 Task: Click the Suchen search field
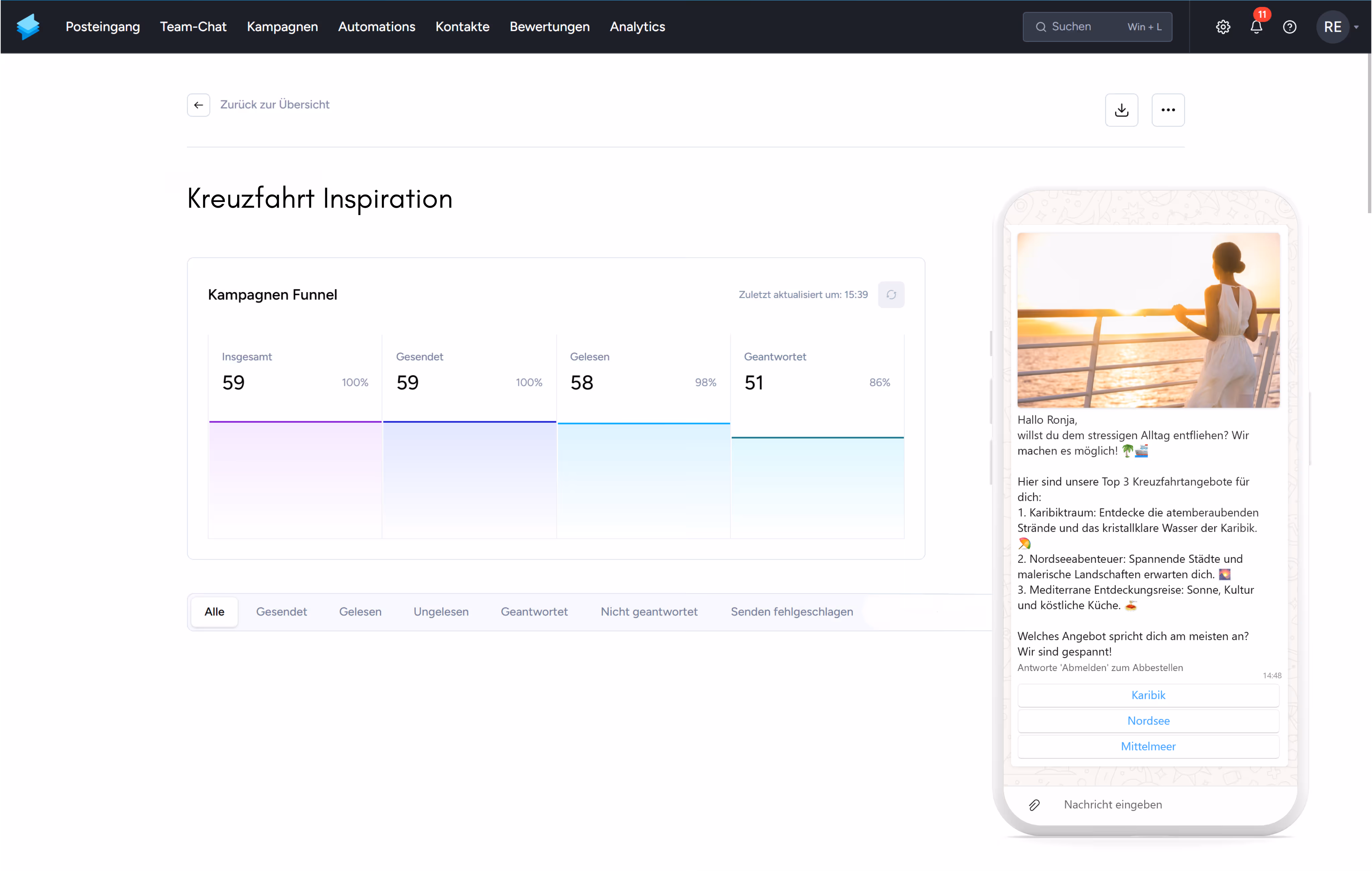[x=1097, y=27]
